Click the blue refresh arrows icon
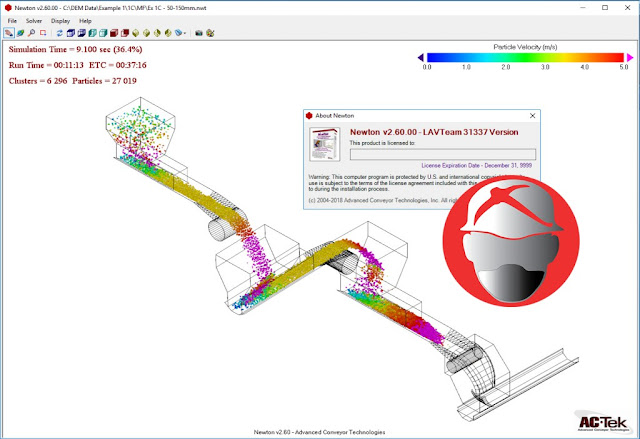The image size is (640, 439). click(60, 33)
